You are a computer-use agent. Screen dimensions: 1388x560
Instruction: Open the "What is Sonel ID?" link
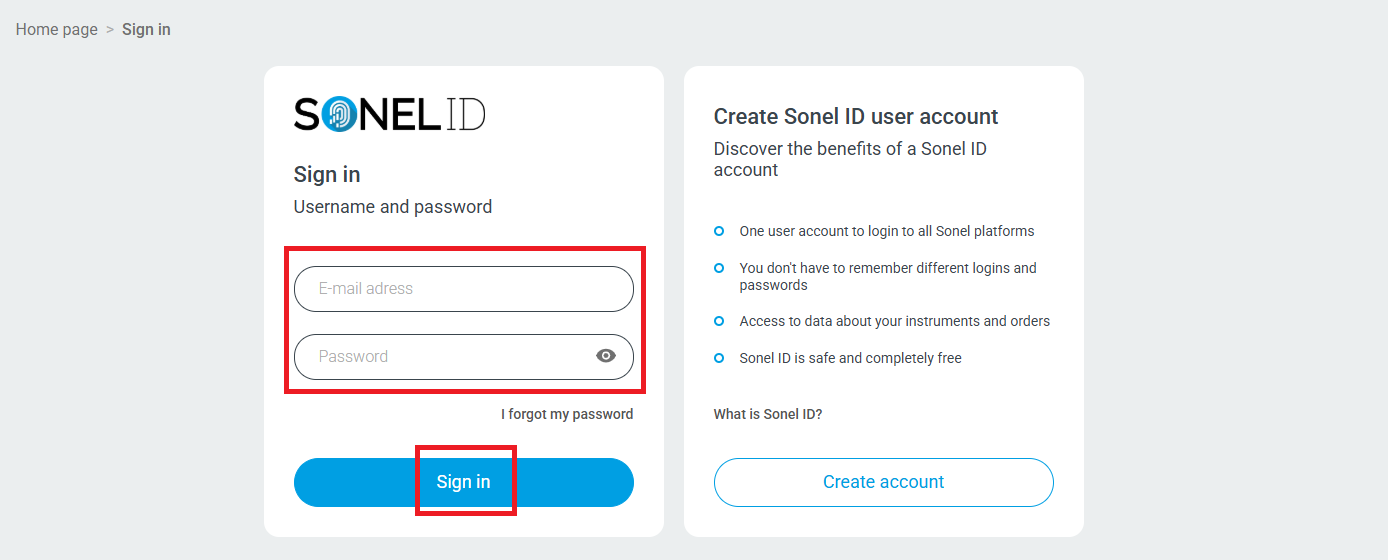click(x=768, y=414)
